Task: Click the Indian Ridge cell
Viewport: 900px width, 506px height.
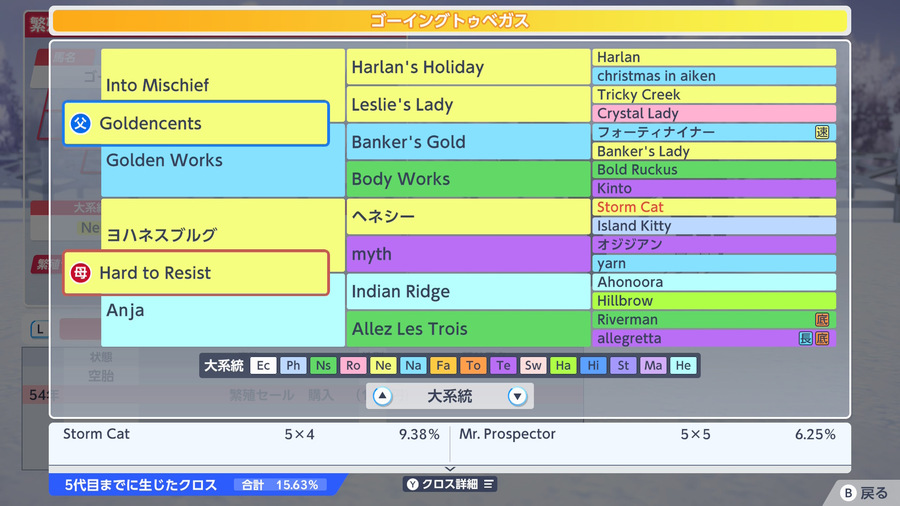Action: [468, 291]
